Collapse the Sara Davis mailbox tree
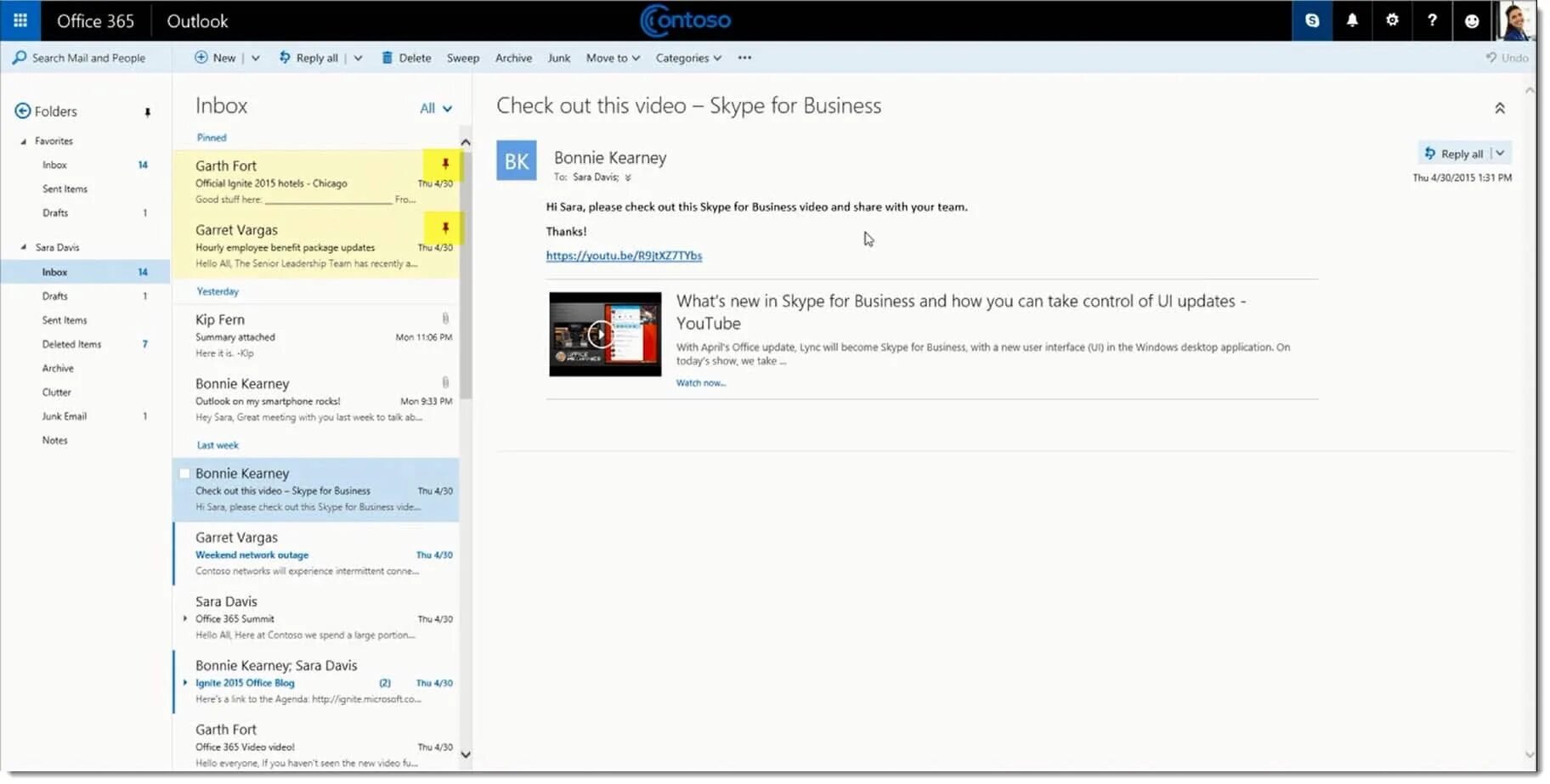Screen dimensions: 1550x784 tap(23, 247)
